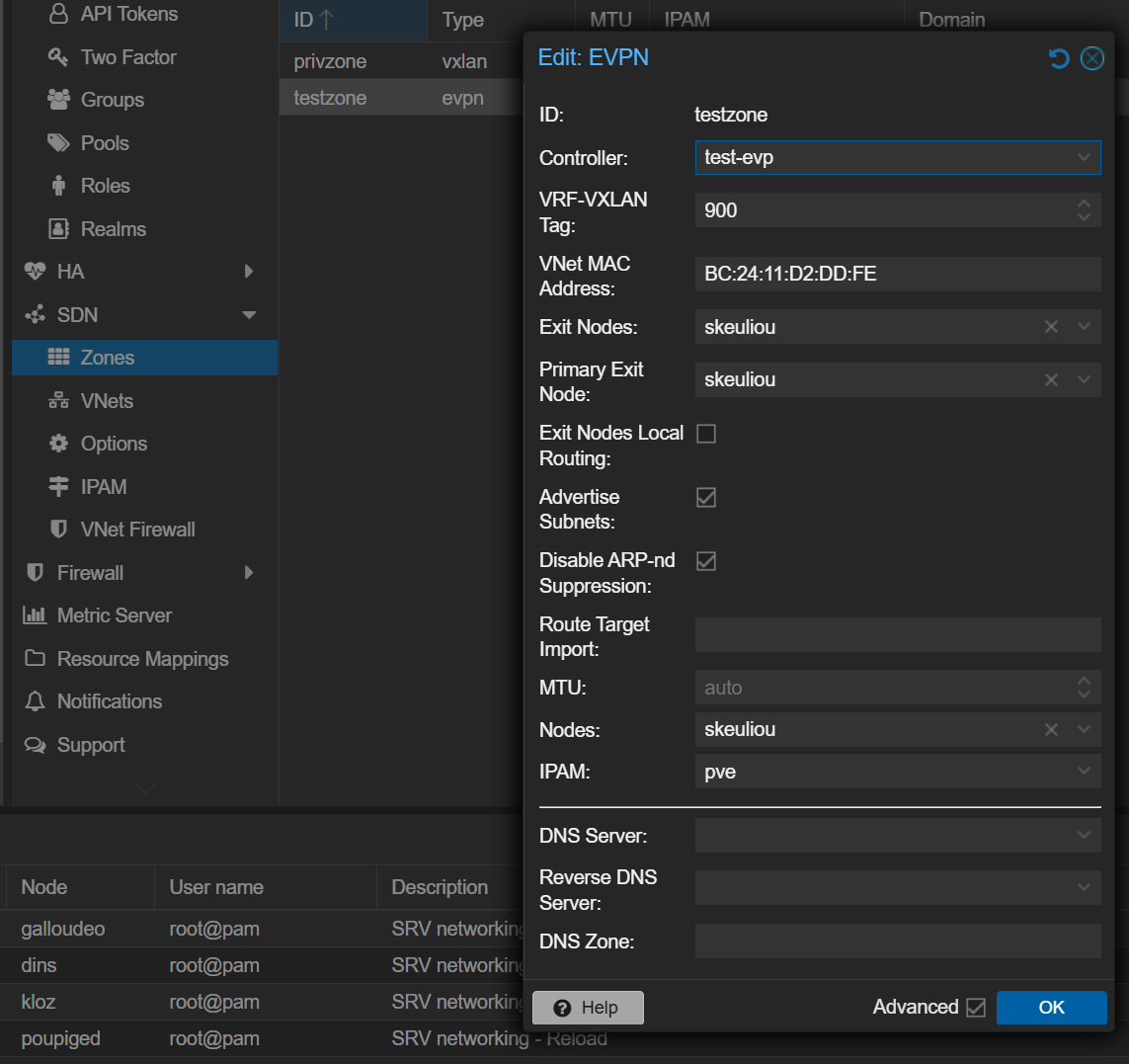Click the Realms address-book icon
Viewport: 1129px width, 1064px height.
click(x=58, y=229)
